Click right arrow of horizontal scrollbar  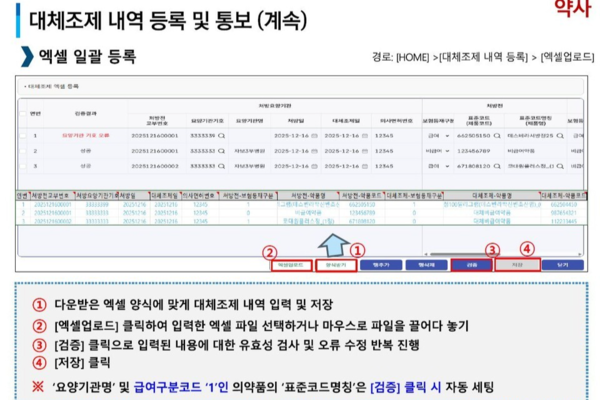[x=579, y=254]
